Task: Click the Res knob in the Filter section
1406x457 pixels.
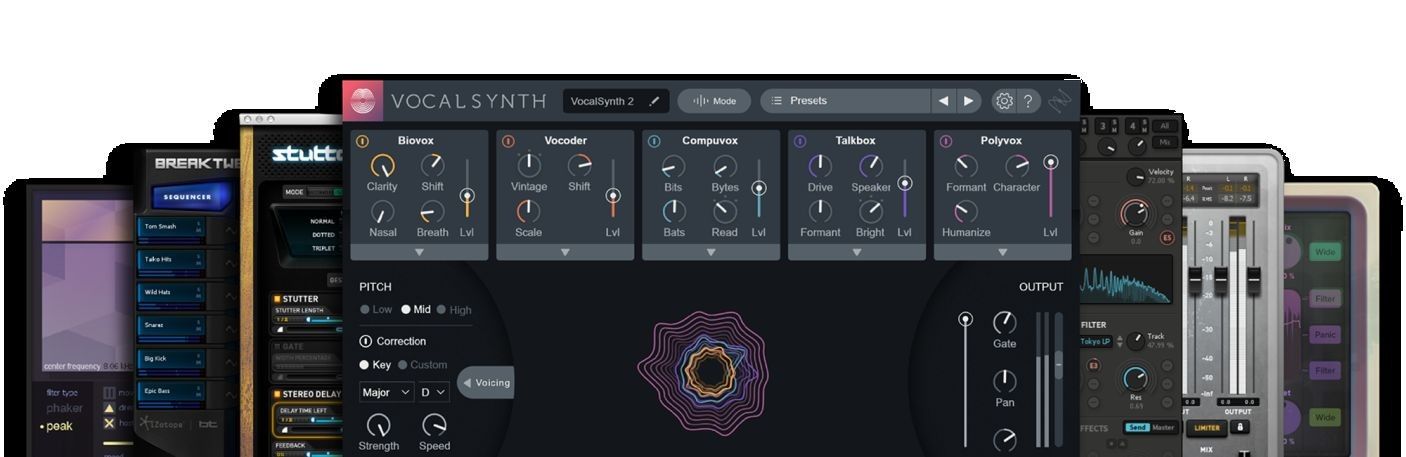Action: pyautogui.click(x=1135, y=379)
